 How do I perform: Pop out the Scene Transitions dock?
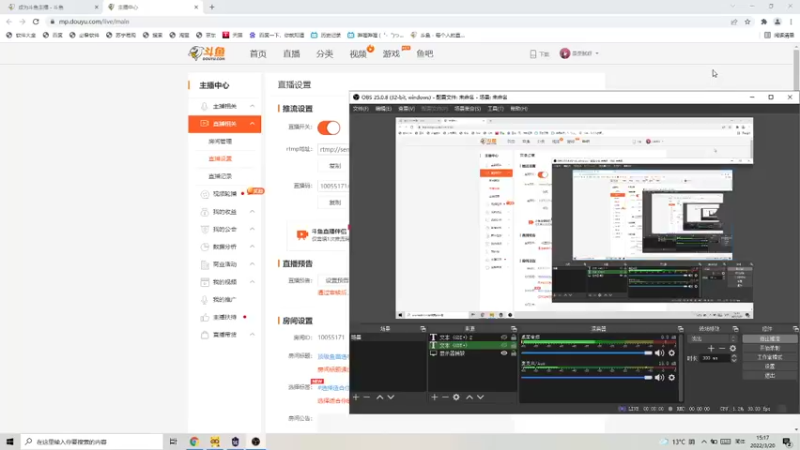[x=736, y=329]
